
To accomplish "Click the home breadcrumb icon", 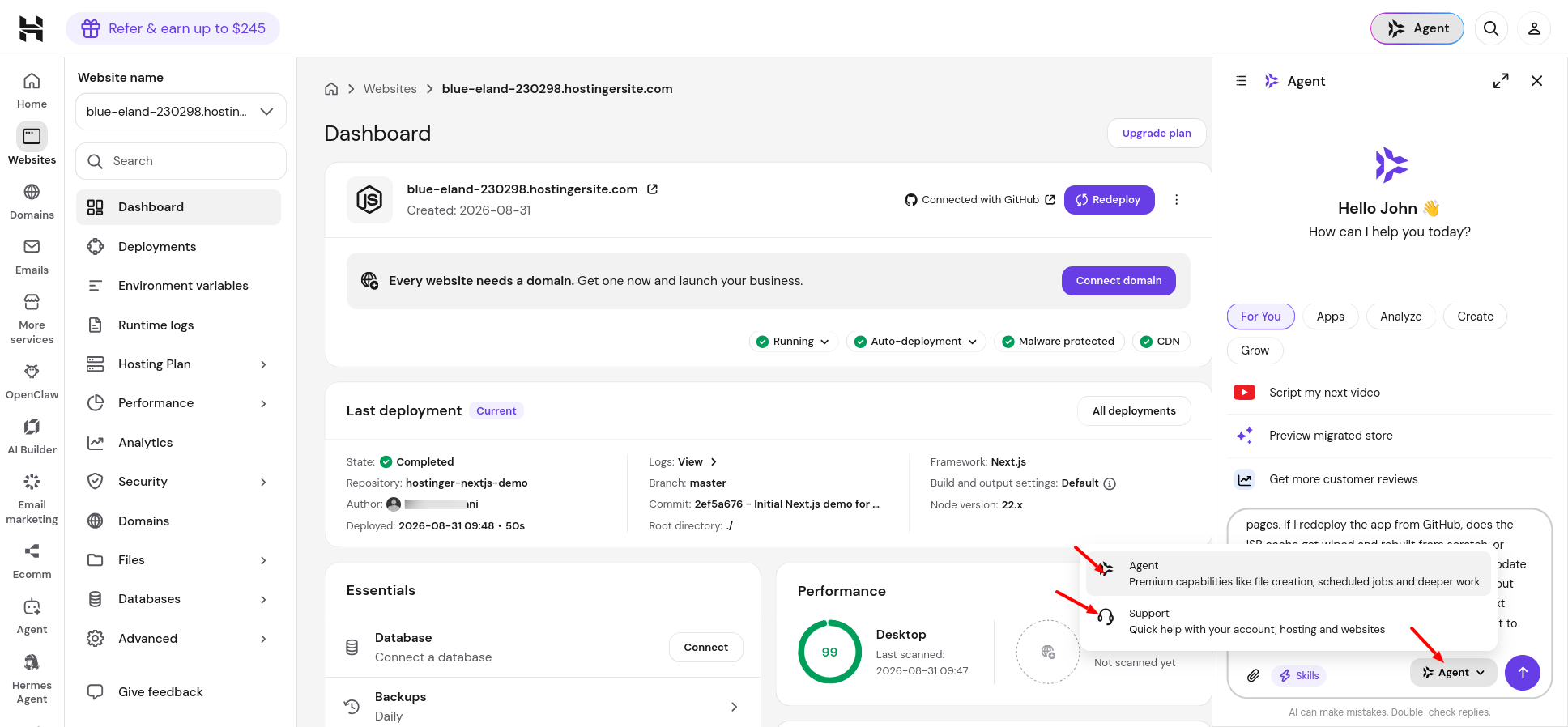I will pyautogui.click(x=331, y=89).
